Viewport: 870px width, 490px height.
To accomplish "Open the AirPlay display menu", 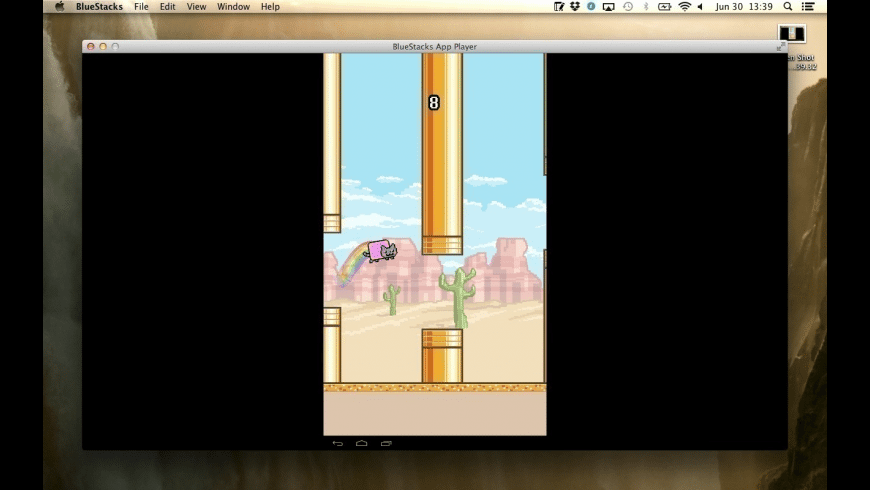I will click(x=609, y=7).
